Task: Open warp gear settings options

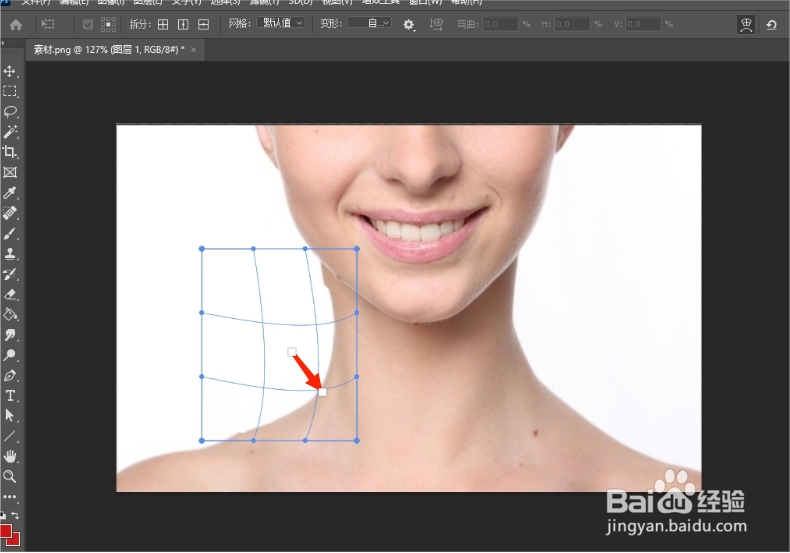Action: [409, 25]
